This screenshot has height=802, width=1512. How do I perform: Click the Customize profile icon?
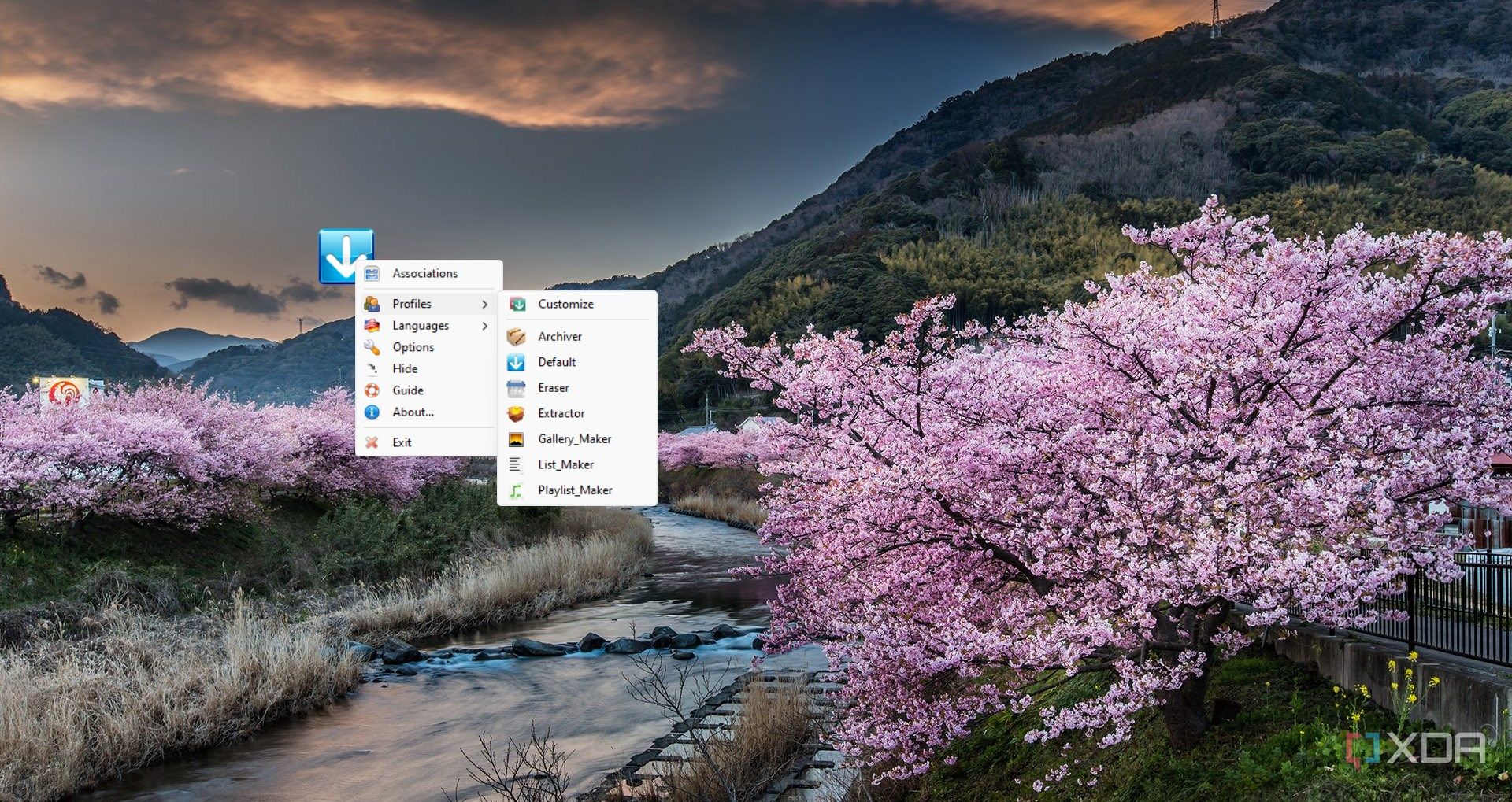tap(517, 304)
